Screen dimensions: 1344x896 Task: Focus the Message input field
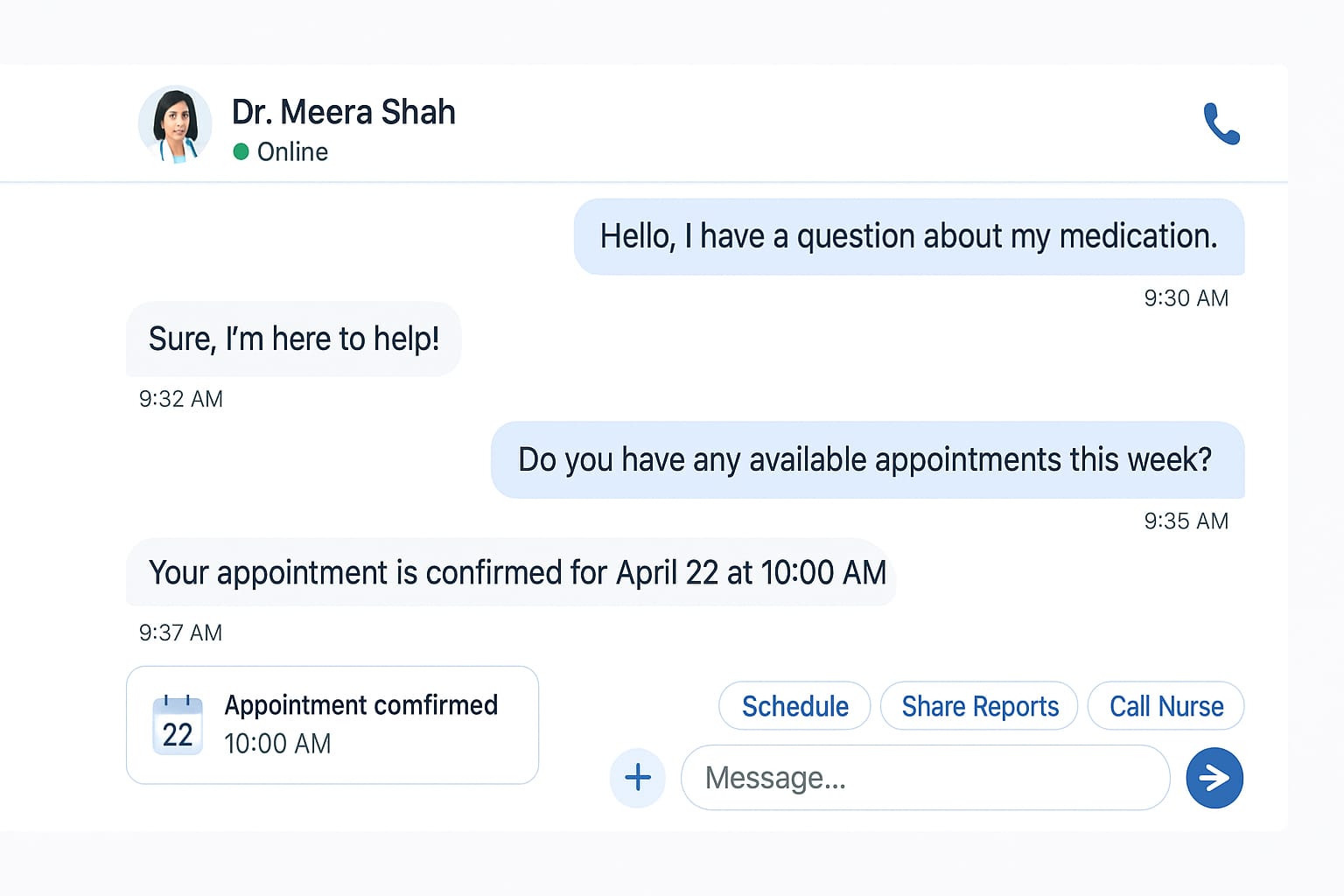(924, 778)
